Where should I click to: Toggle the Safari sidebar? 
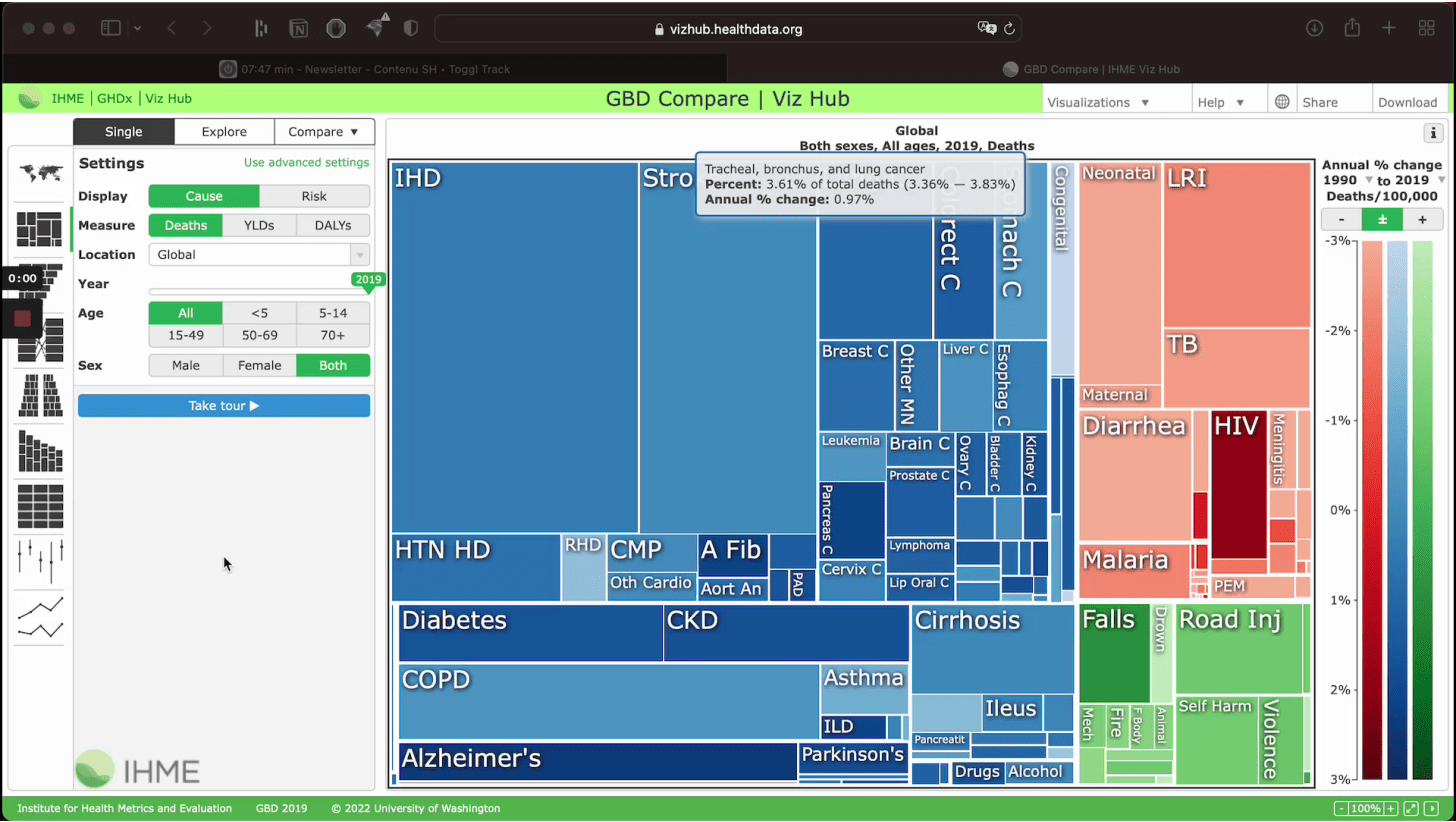pos(110,28)
